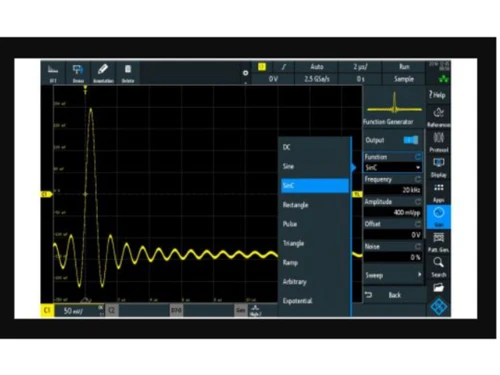Toggle the generator Output switch

pyautogui.click(x=411, y=140)
